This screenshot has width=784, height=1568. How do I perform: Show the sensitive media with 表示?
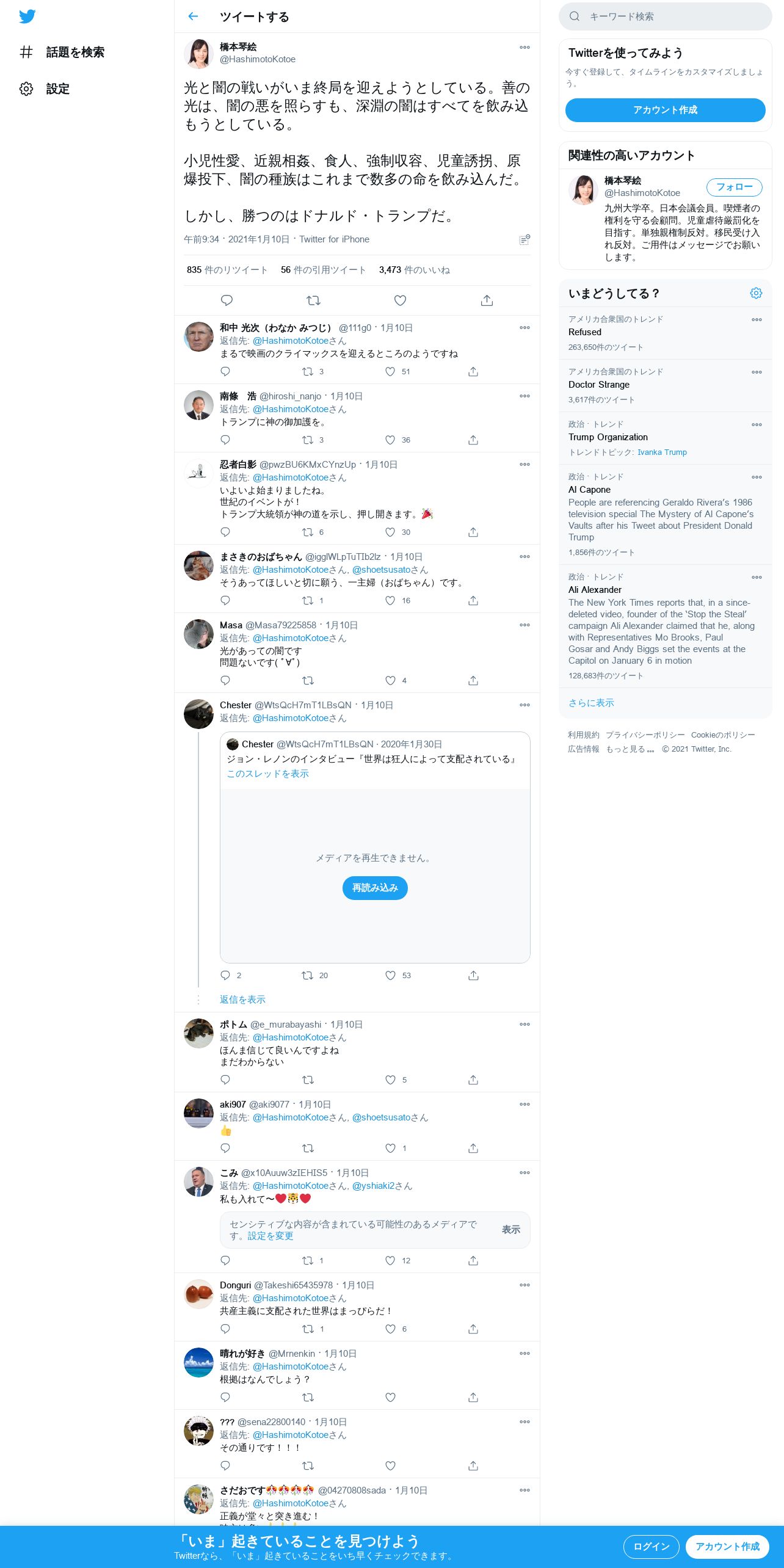(x=511, y=1230)
